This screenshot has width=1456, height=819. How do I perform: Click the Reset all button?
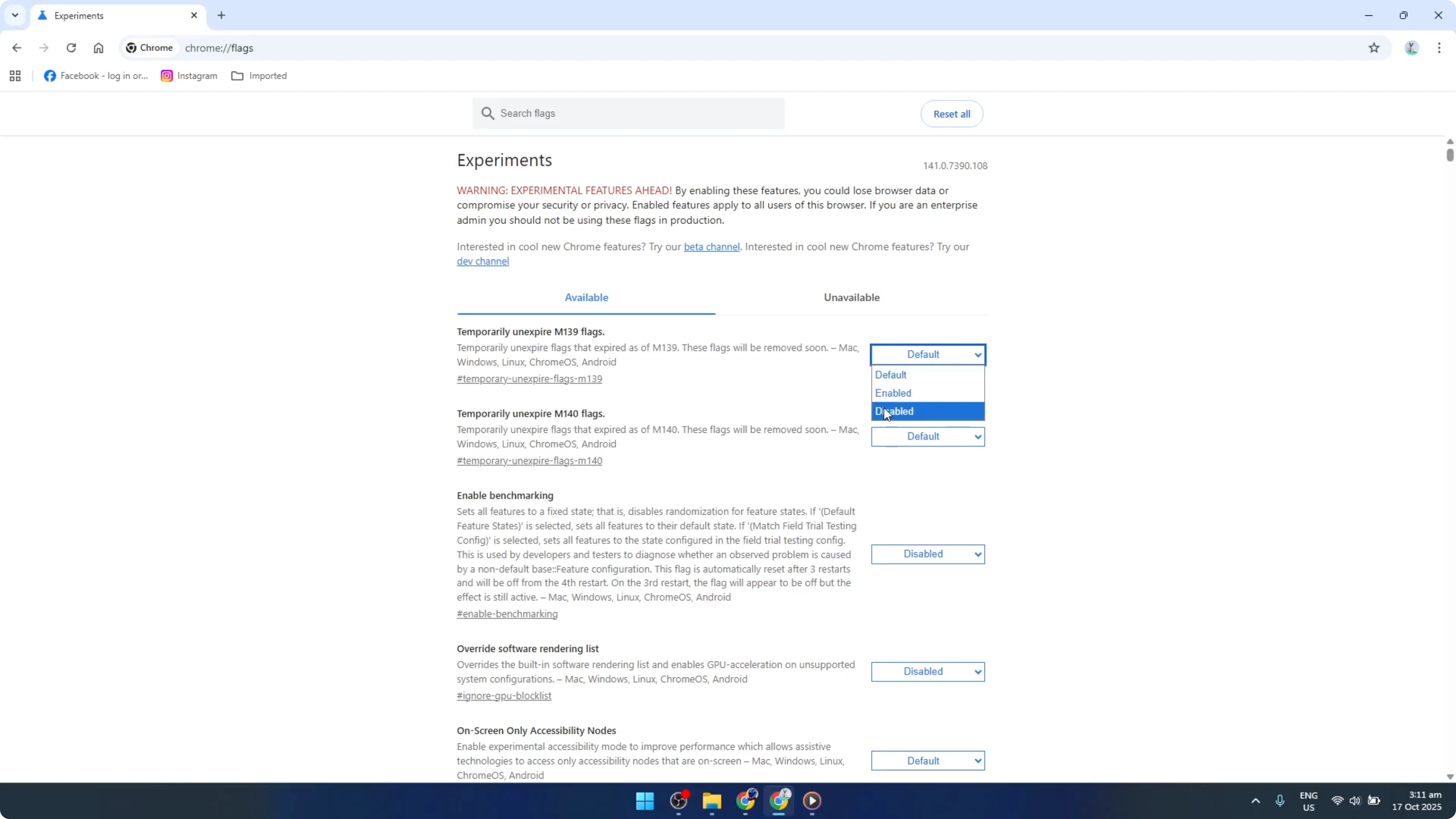[951, 114]
